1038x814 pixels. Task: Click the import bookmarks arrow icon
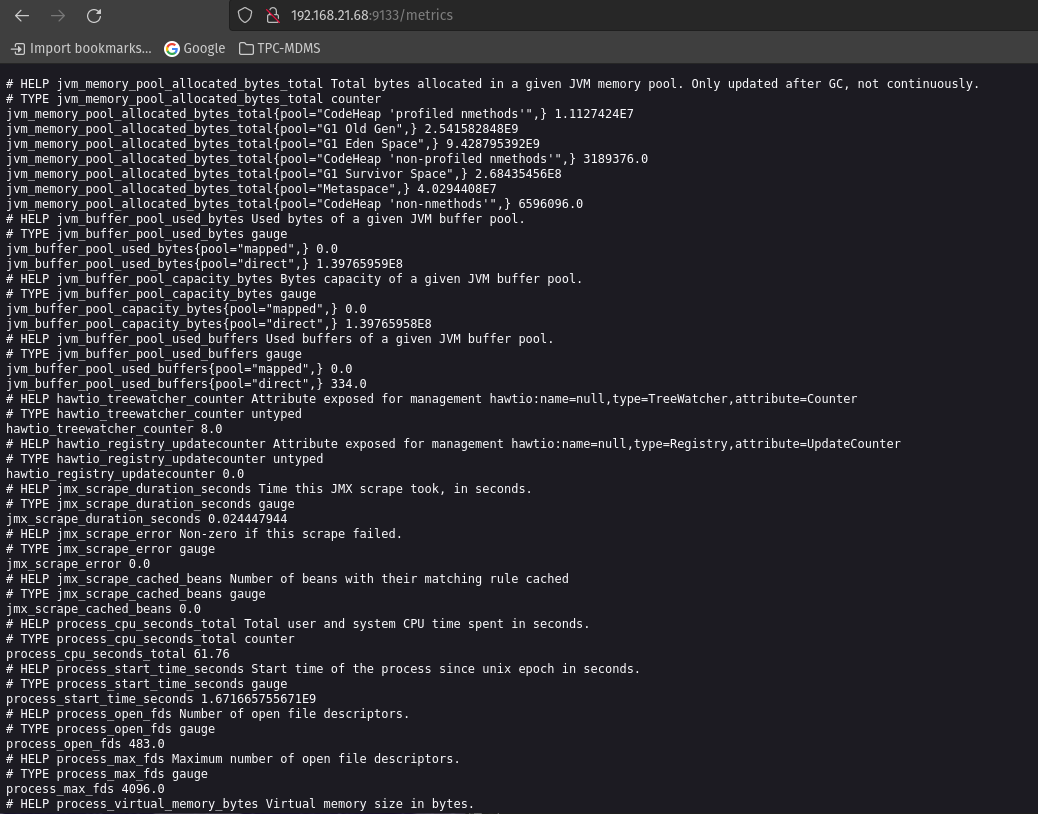coord(18,49)
